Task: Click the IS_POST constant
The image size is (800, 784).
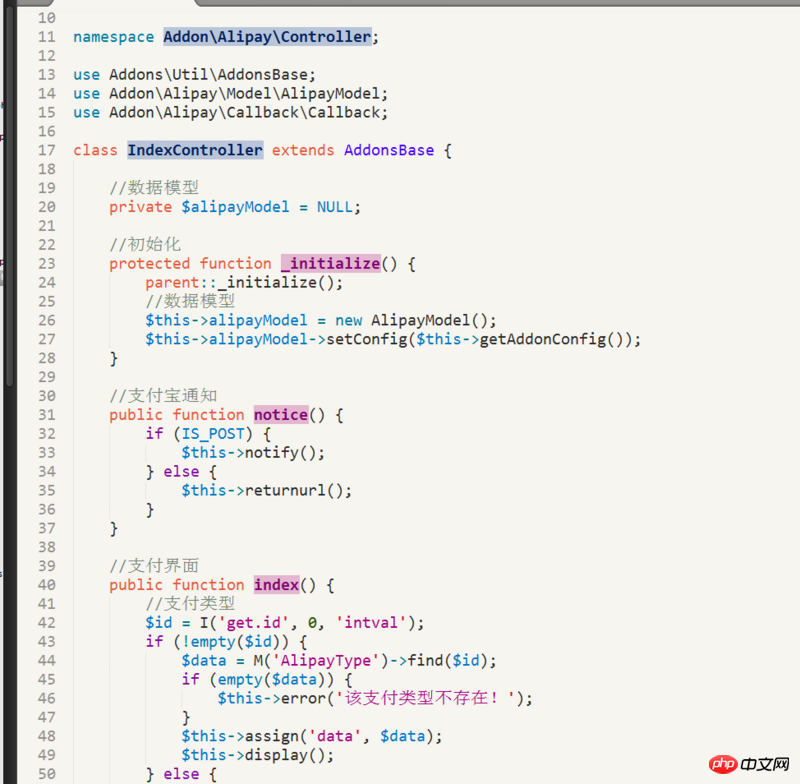Action: click(x=213, y=434)
